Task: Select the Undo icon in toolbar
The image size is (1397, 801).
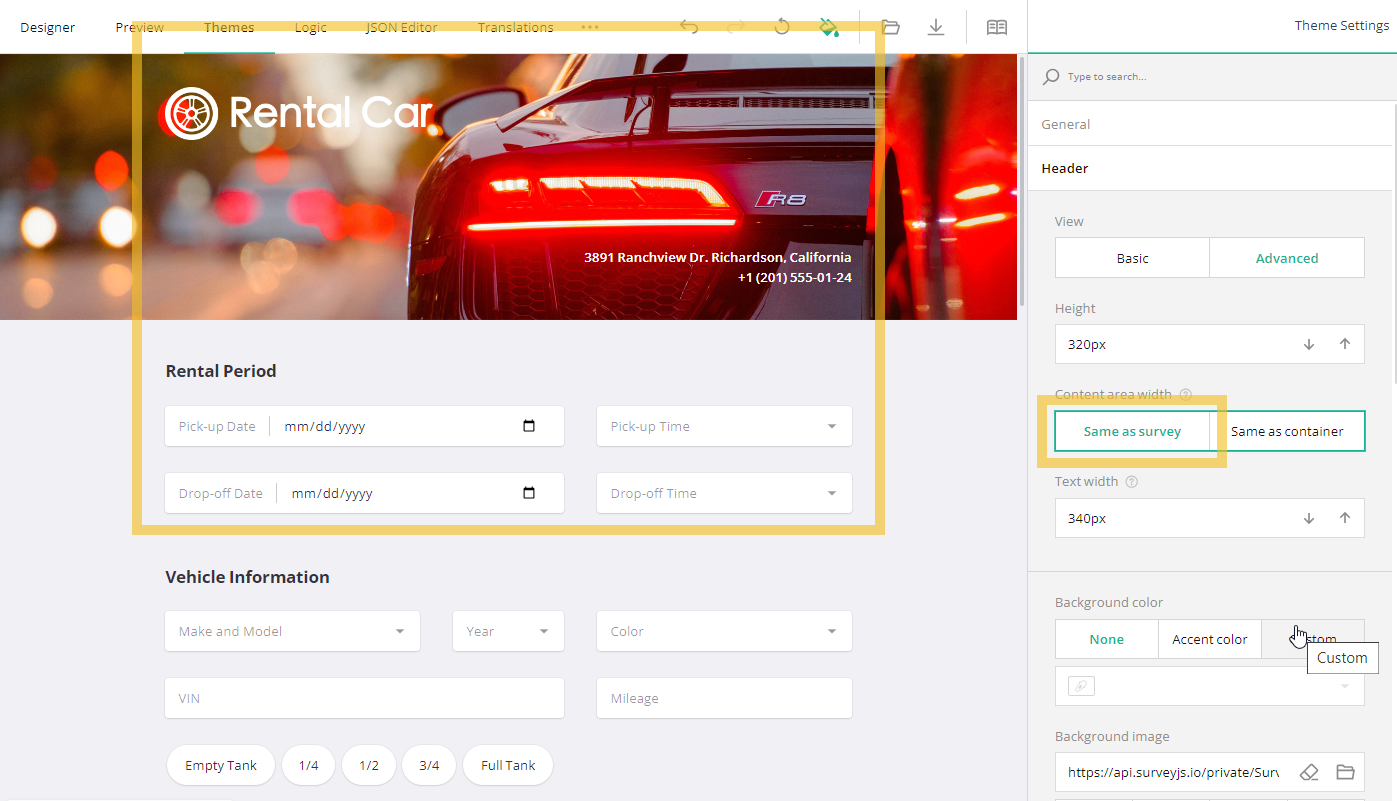Action: point(689,27)
